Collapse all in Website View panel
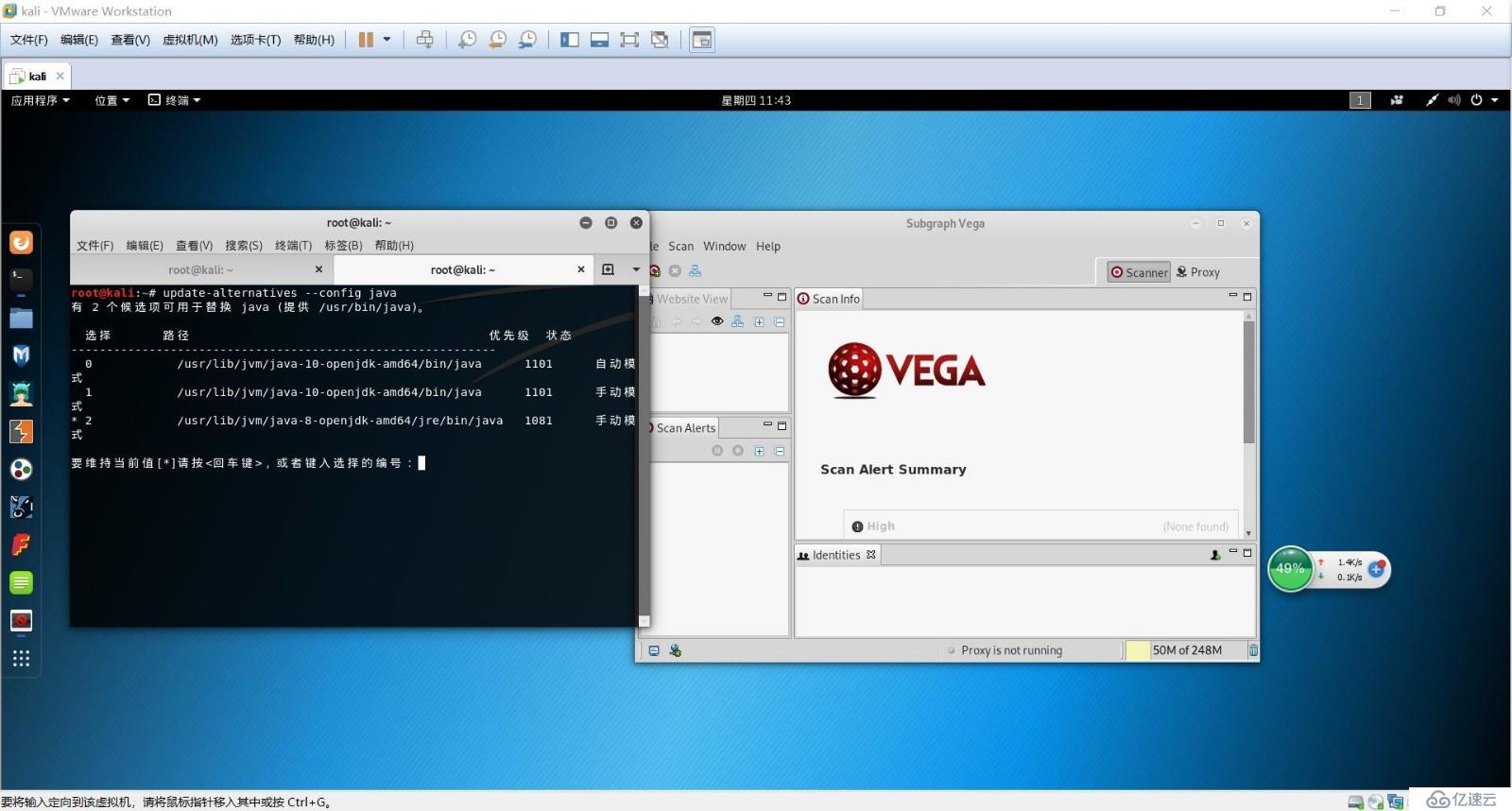This screenshot has height=811, width=1512. tap(780, 321)
